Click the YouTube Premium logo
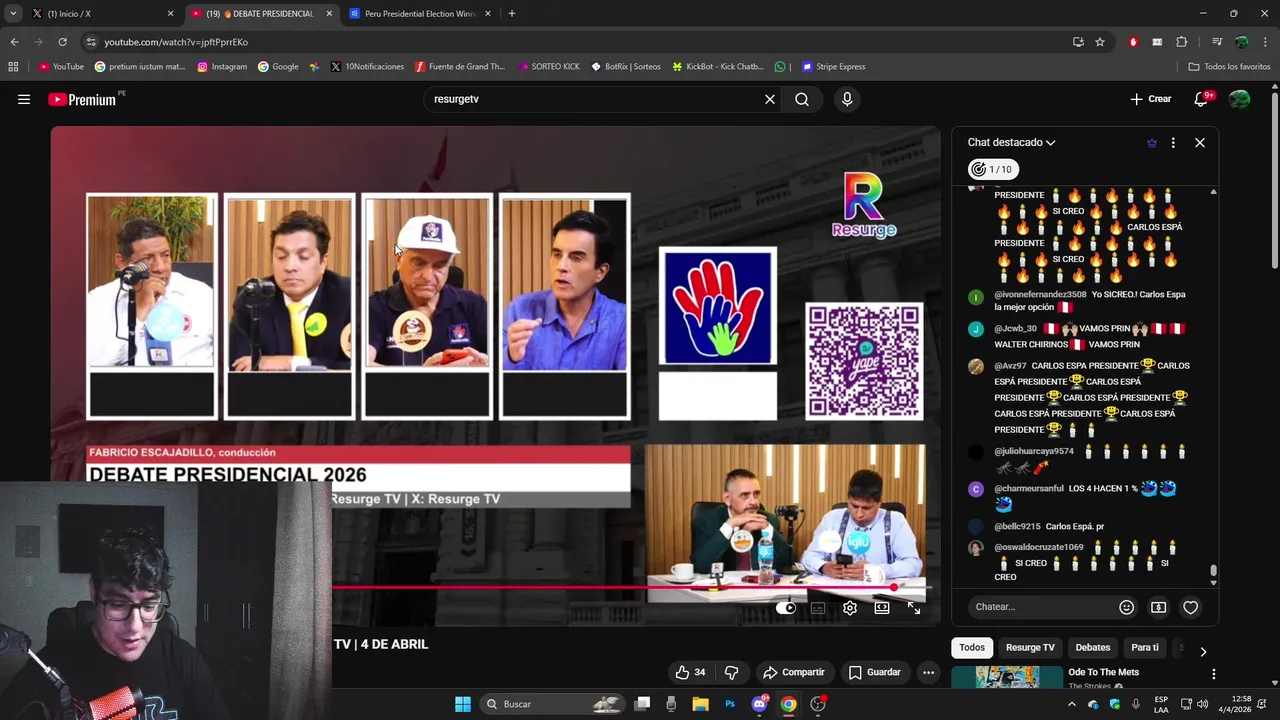The height and width of the screenshot is (720, 1280). coord(82,99)
